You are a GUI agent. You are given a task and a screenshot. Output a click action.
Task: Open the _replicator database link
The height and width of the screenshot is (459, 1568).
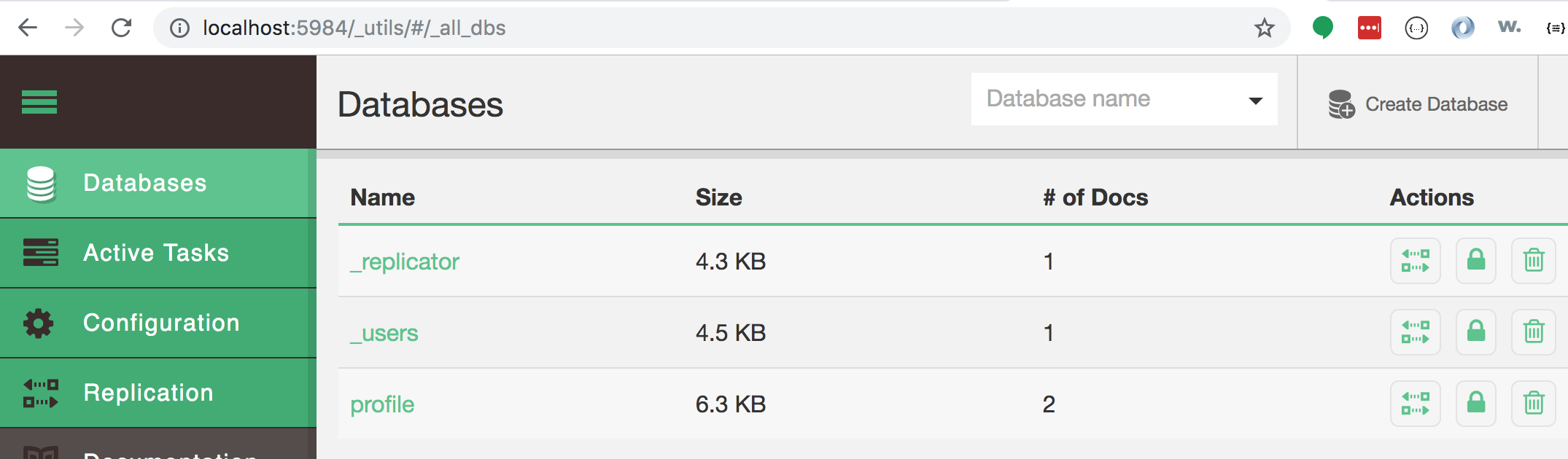point(405,262)
